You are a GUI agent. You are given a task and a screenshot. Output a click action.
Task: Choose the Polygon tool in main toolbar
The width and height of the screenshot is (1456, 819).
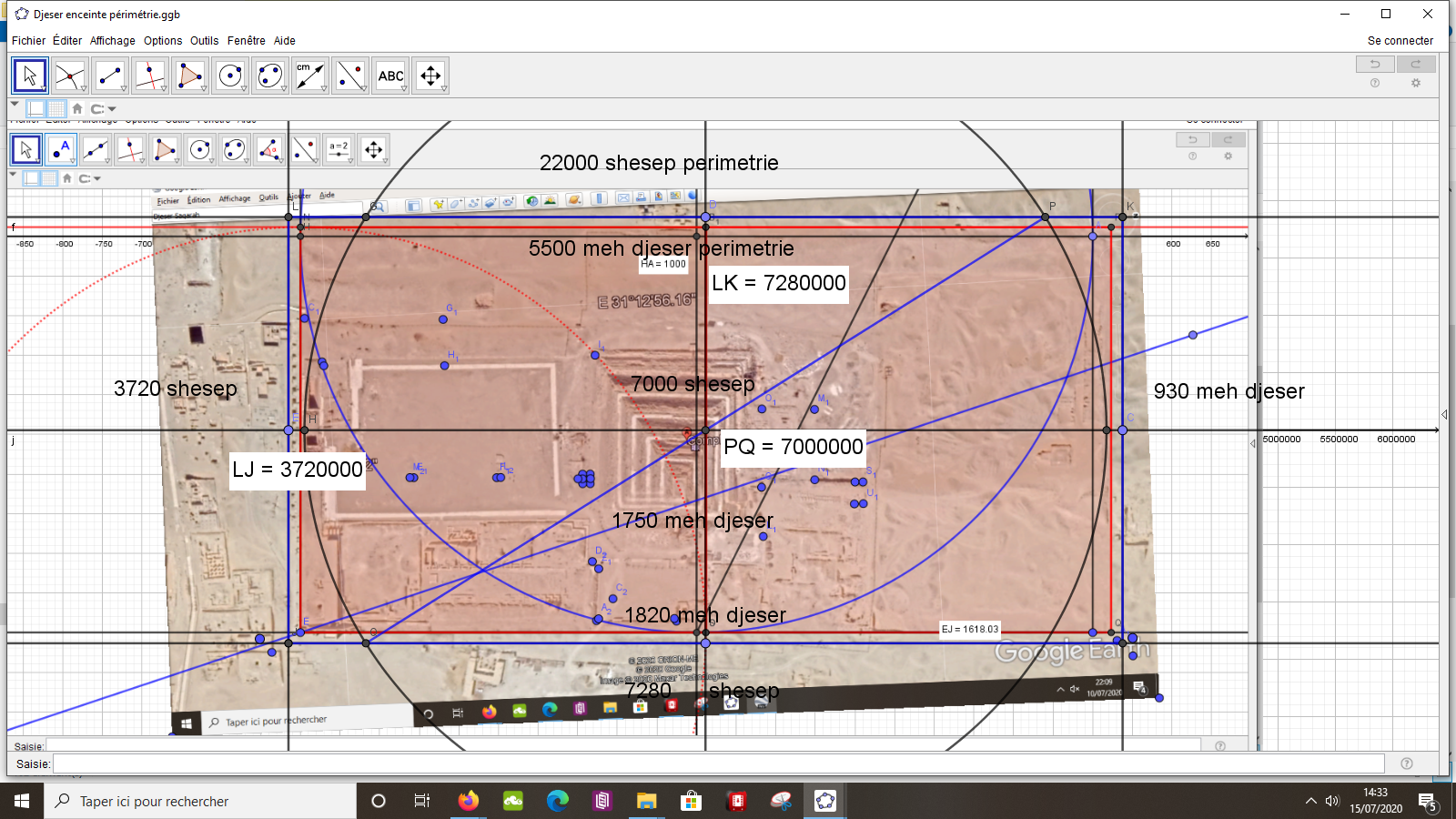click(189, 76)
